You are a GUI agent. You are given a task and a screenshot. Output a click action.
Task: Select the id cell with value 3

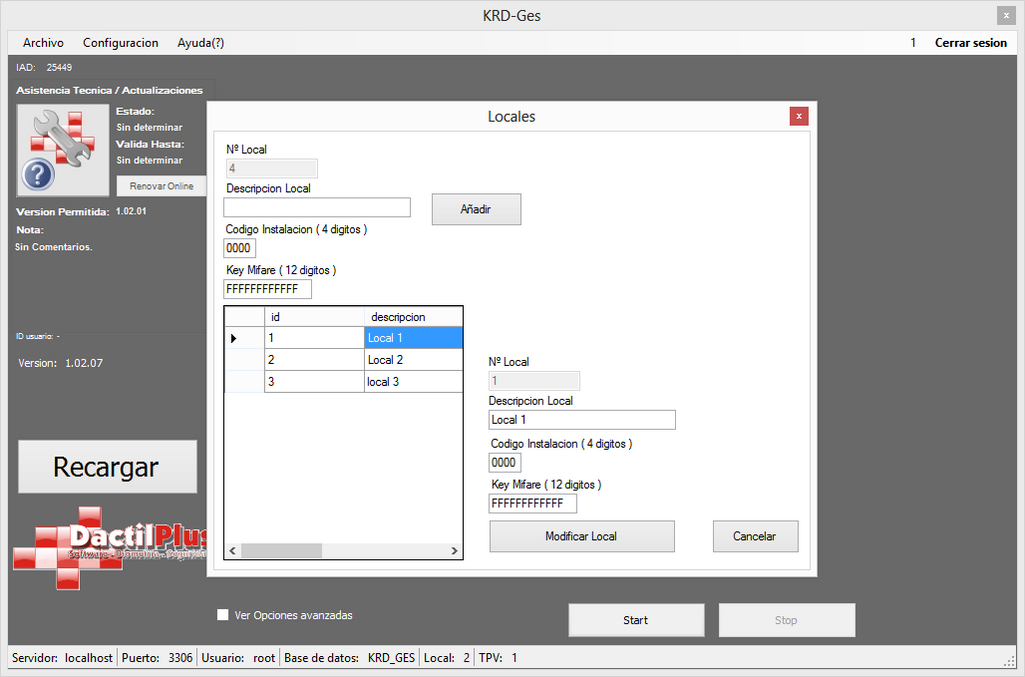tap(314, 382)
